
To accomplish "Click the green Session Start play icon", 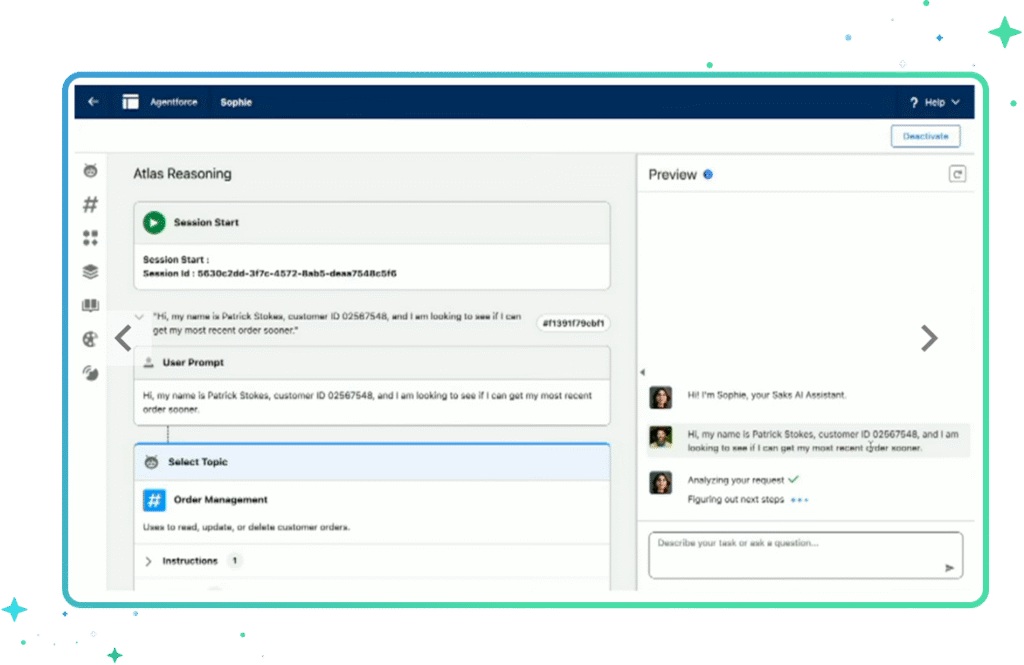I will point(154,223).
